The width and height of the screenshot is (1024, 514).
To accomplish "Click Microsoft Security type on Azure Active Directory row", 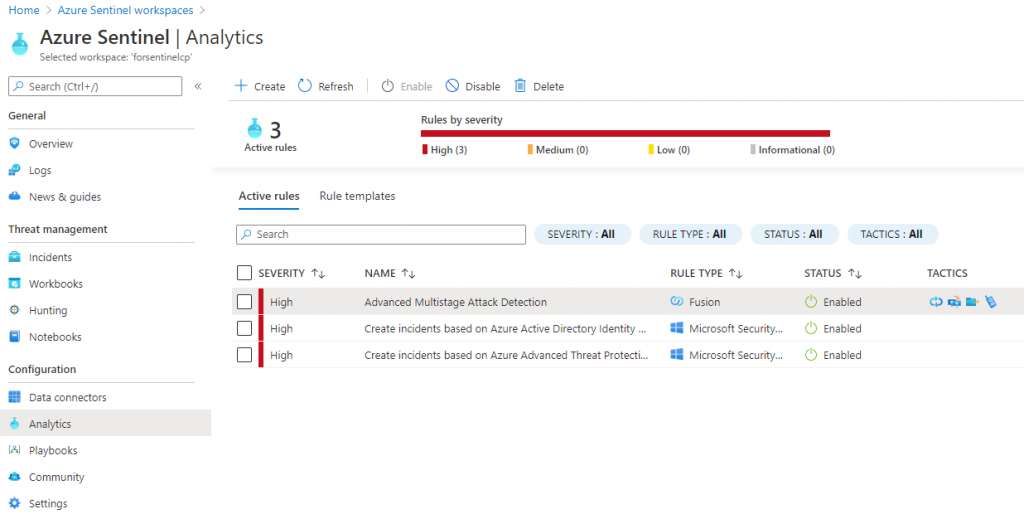I will (735, 329).
